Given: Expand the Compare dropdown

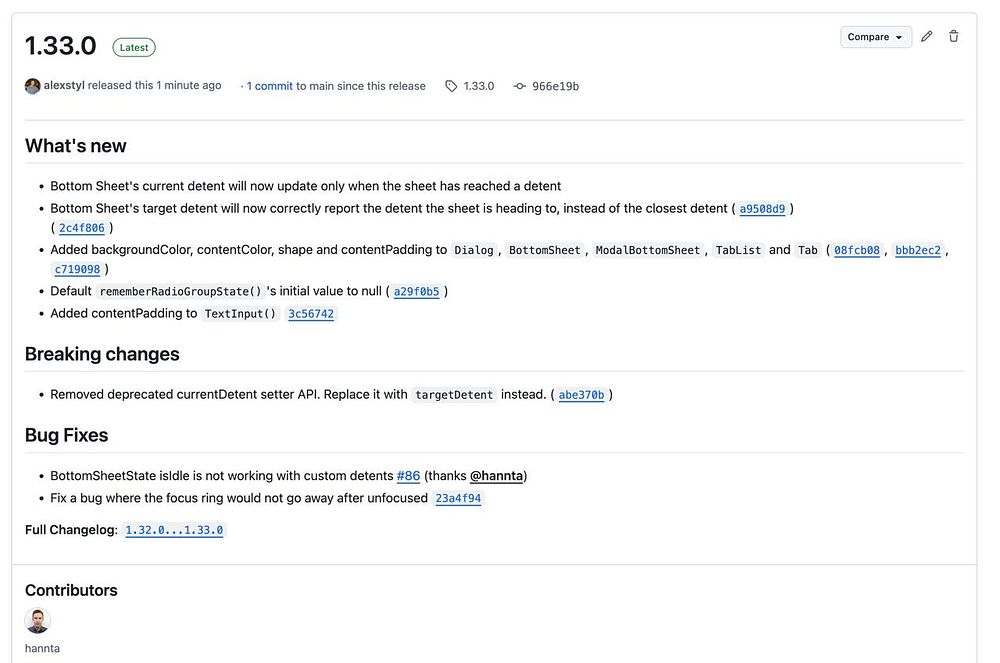Looking at the screenshot, I should tap(875, 37).
